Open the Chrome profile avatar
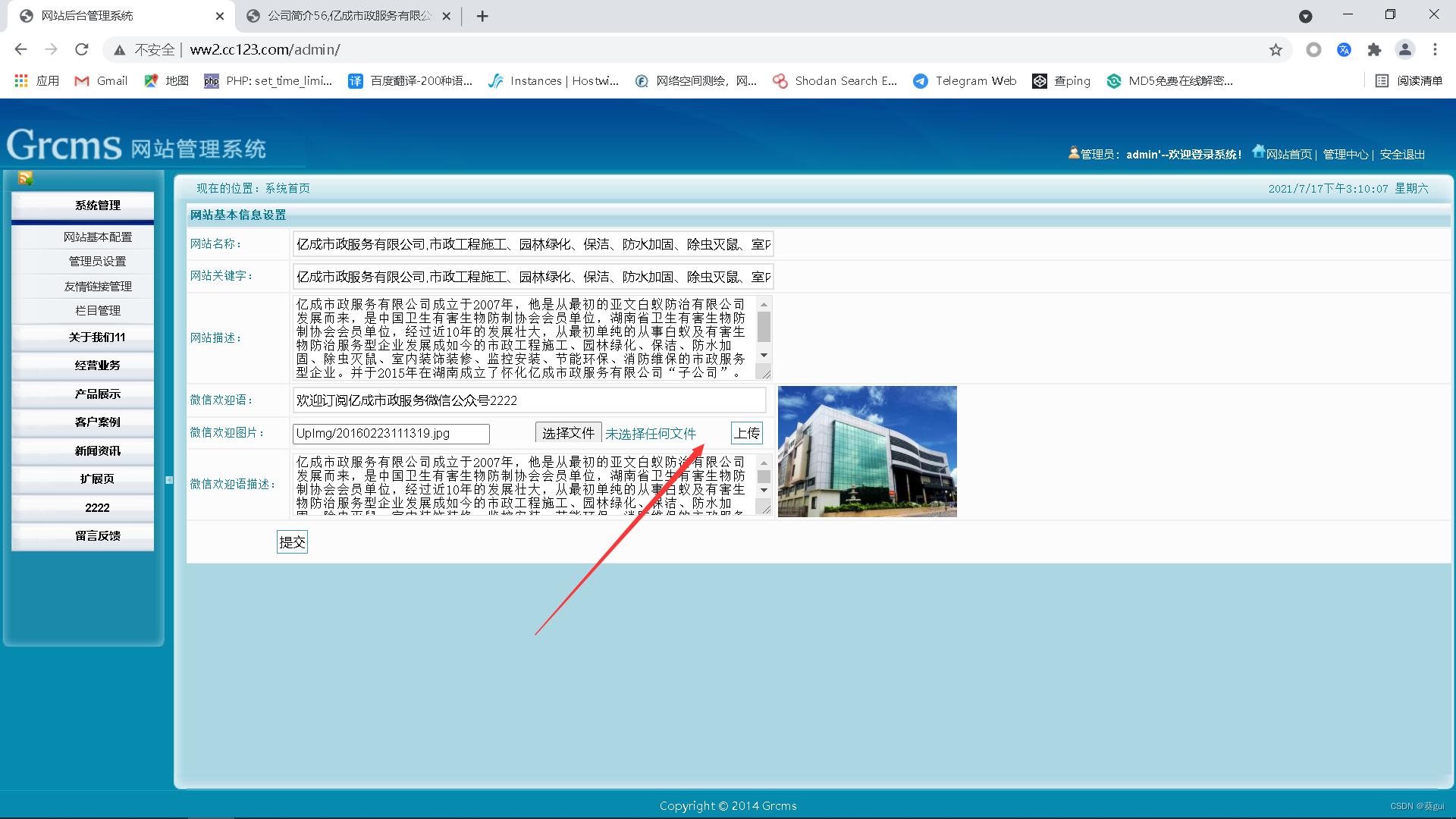This screenshot has width=1456, height=819. [1404, 49]
